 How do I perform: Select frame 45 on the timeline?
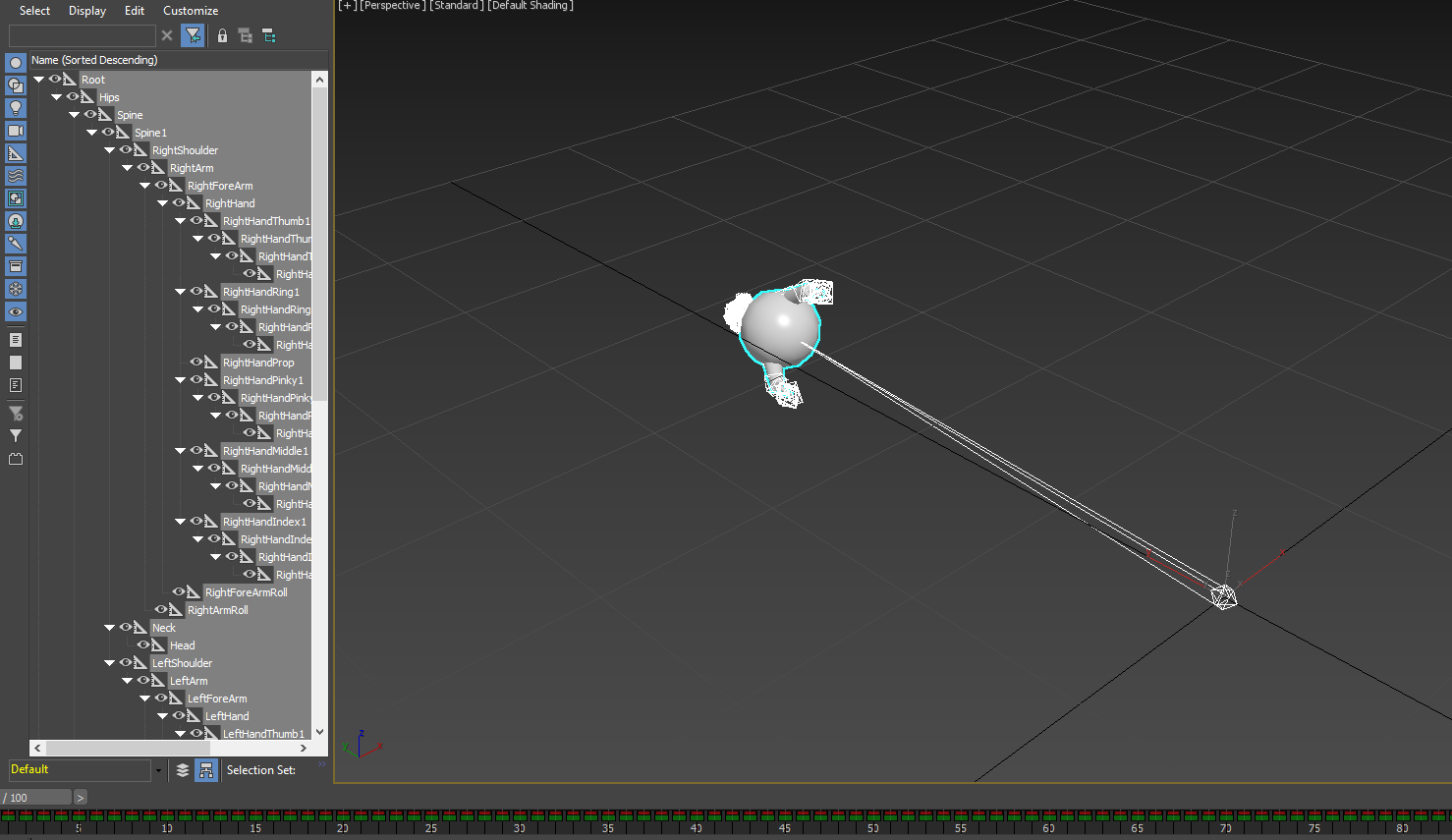783,828
